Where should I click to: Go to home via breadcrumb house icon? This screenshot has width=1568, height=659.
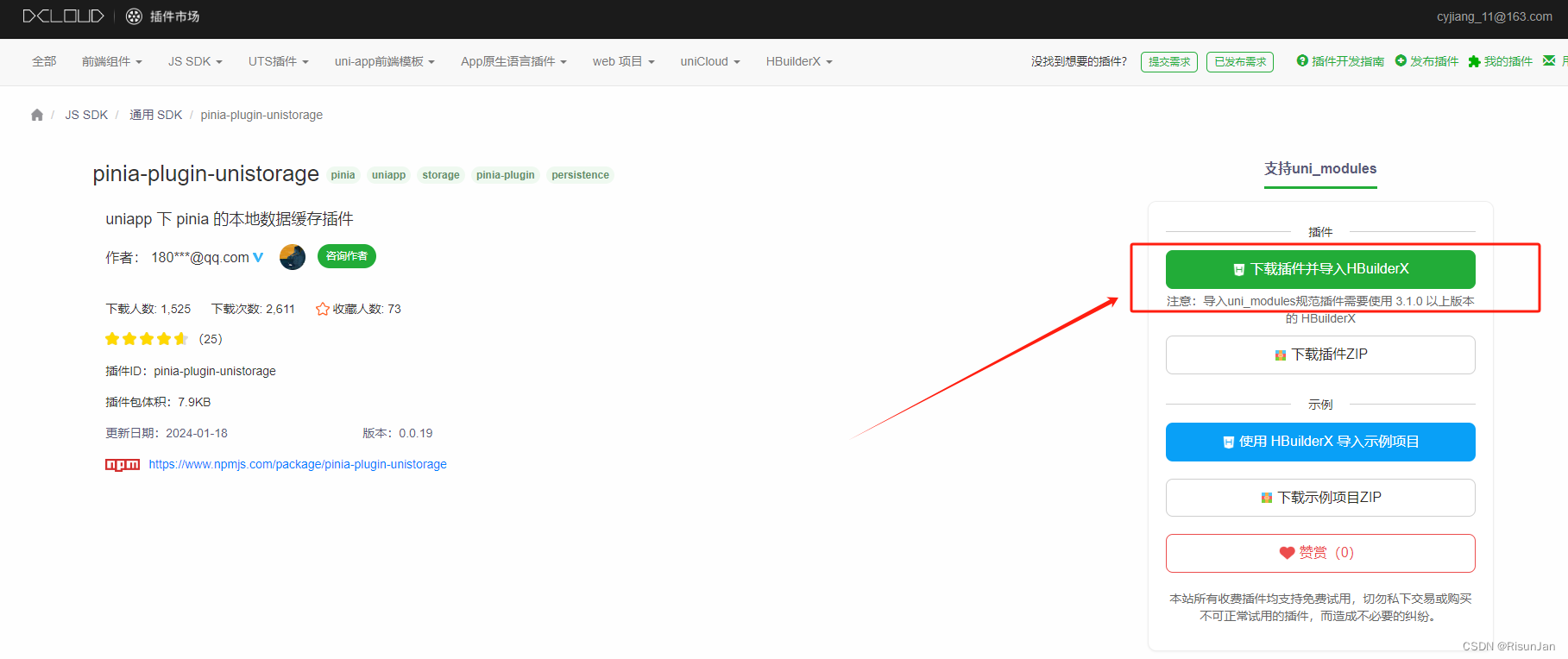pos(36,115)
